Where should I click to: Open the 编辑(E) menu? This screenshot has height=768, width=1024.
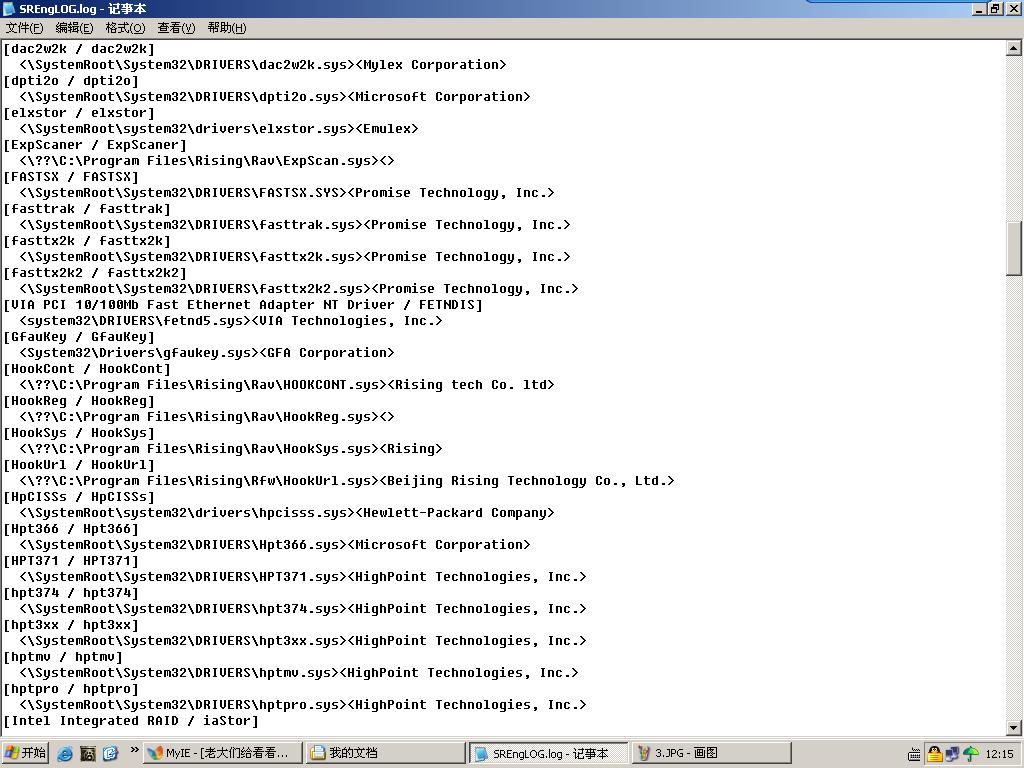click(x=74, y=27)
